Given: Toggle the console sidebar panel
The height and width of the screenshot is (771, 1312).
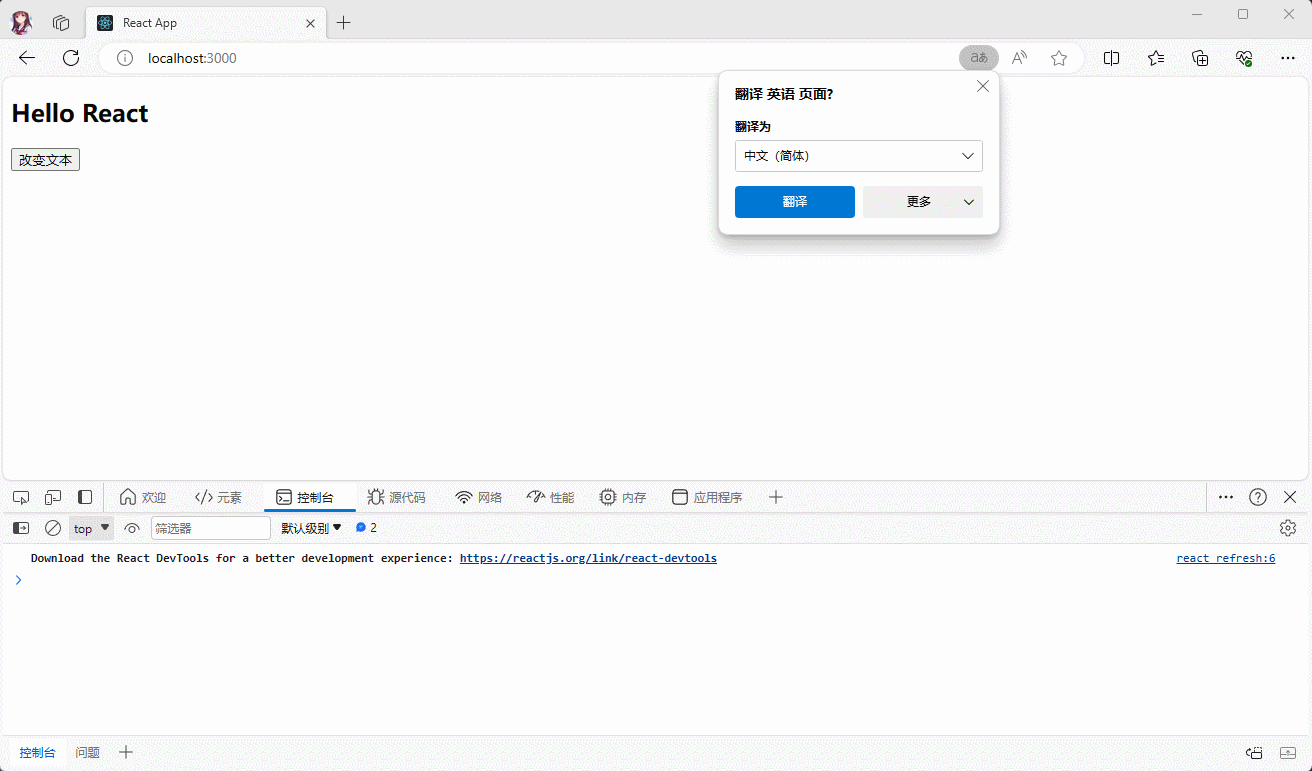Looking at the screenshot, I should click(x=21, y=528).
